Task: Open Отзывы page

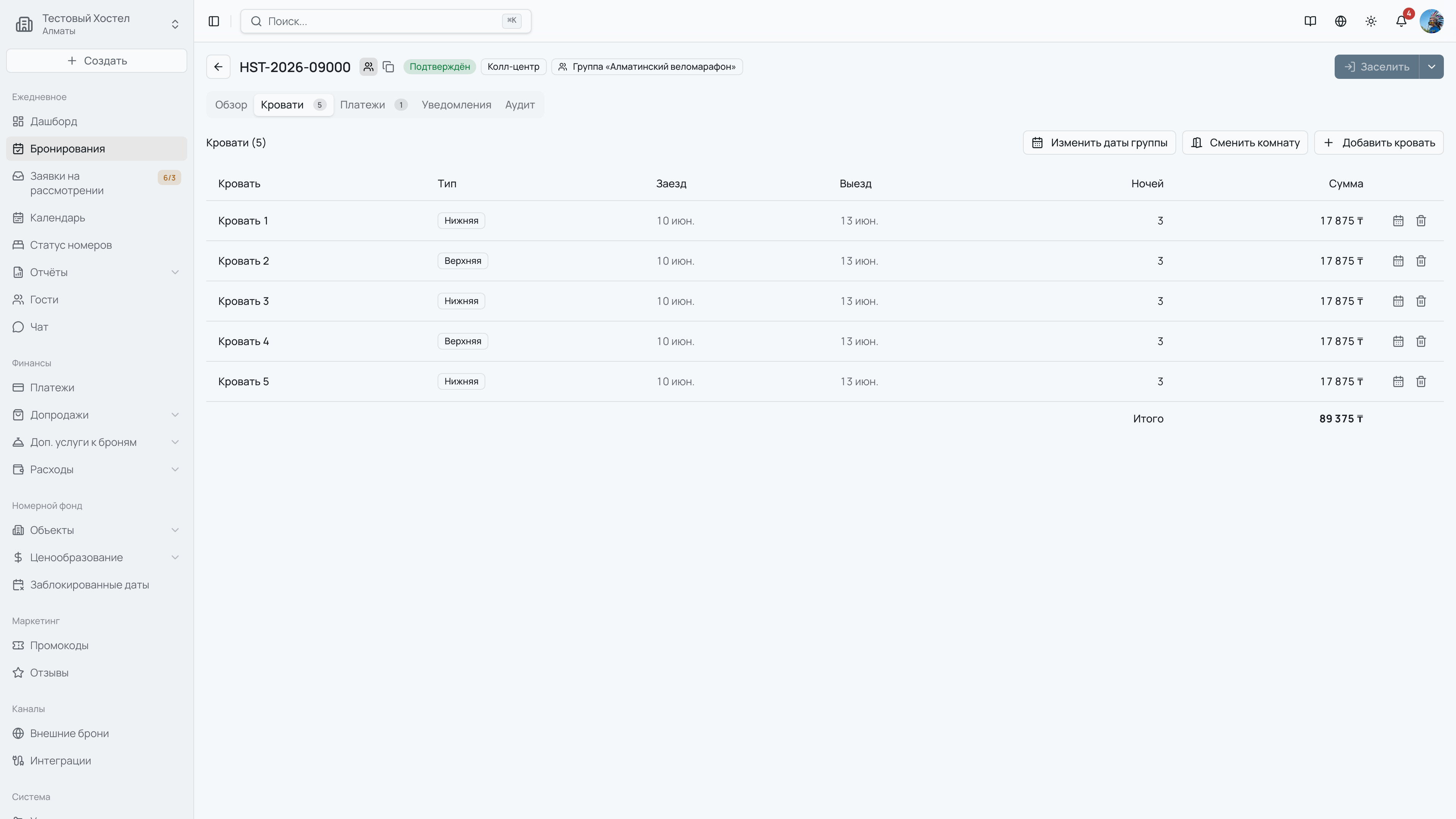Action: coord(97,673)
